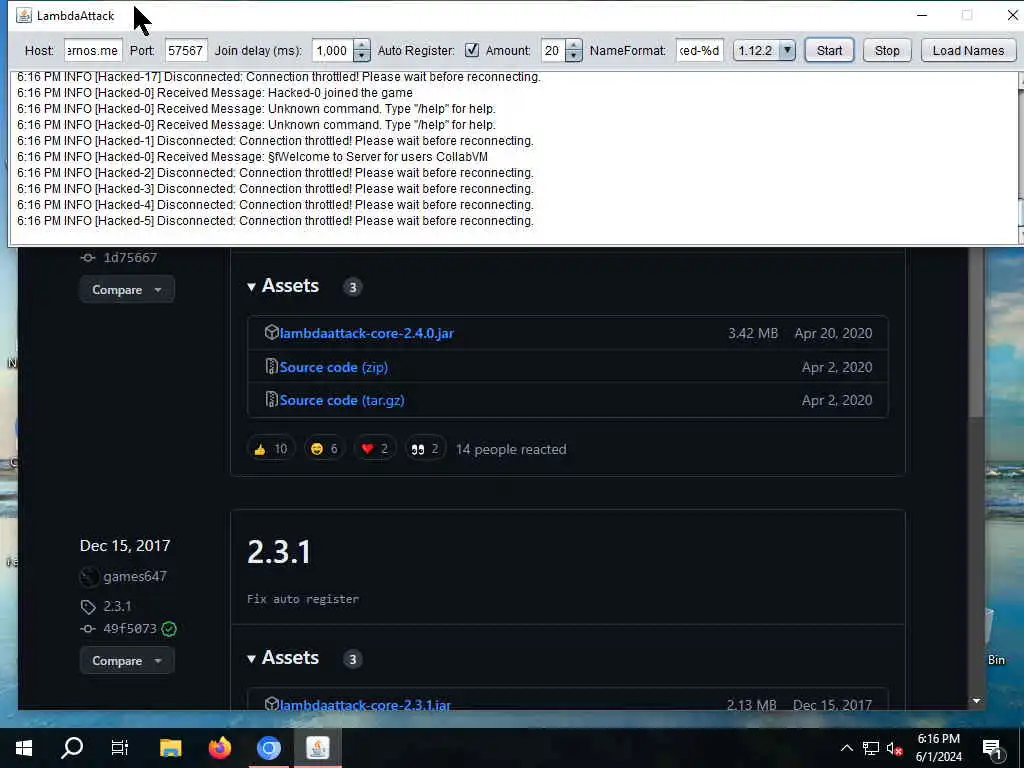The height and width of the screenshot is (768, 1024).
Task: Collapse the Assets section of 2.3.1 release
Action: tap(283, 658)
